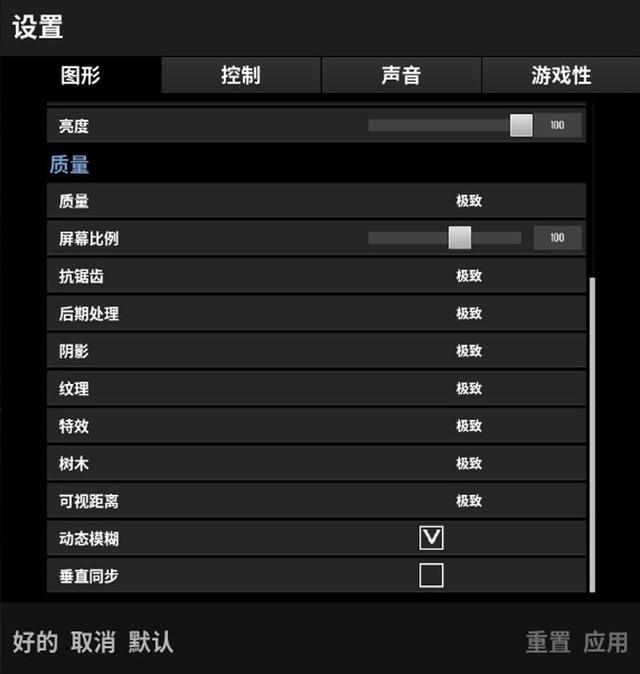
Task: Click the 亮度 slider handle
Action: click(x=521, y=125)
